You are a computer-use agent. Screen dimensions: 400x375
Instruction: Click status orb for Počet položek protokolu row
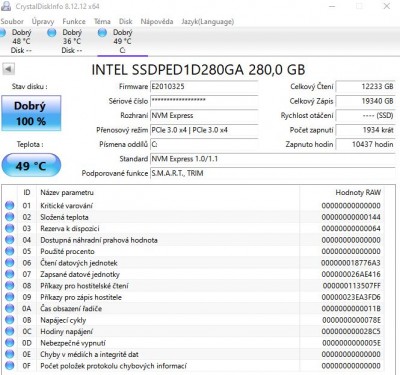(10, 366)
